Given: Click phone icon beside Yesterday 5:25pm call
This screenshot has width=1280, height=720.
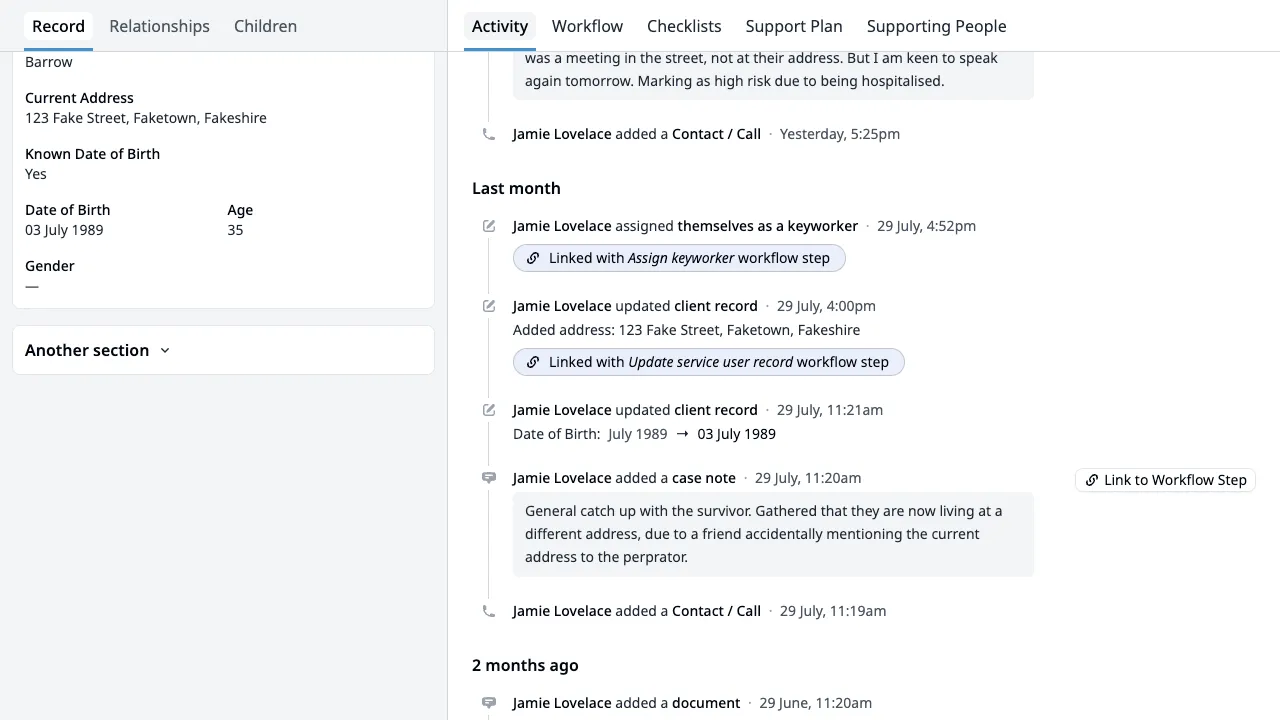Looking at the screenshot, I should coord(488,134).
